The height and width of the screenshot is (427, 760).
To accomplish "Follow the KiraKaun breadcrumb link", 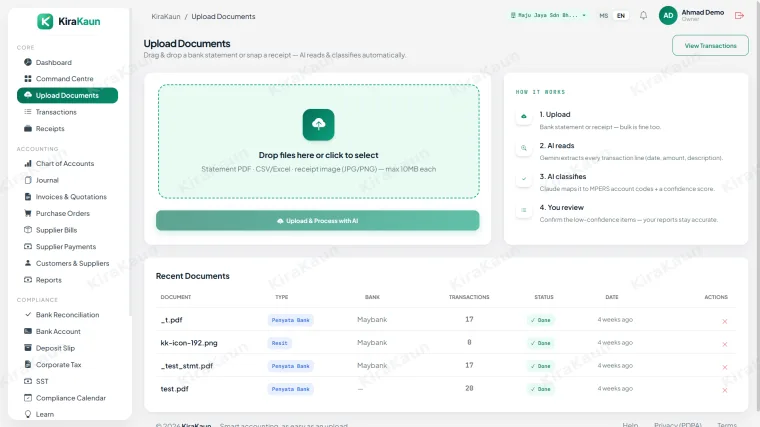I will point(166,16).
